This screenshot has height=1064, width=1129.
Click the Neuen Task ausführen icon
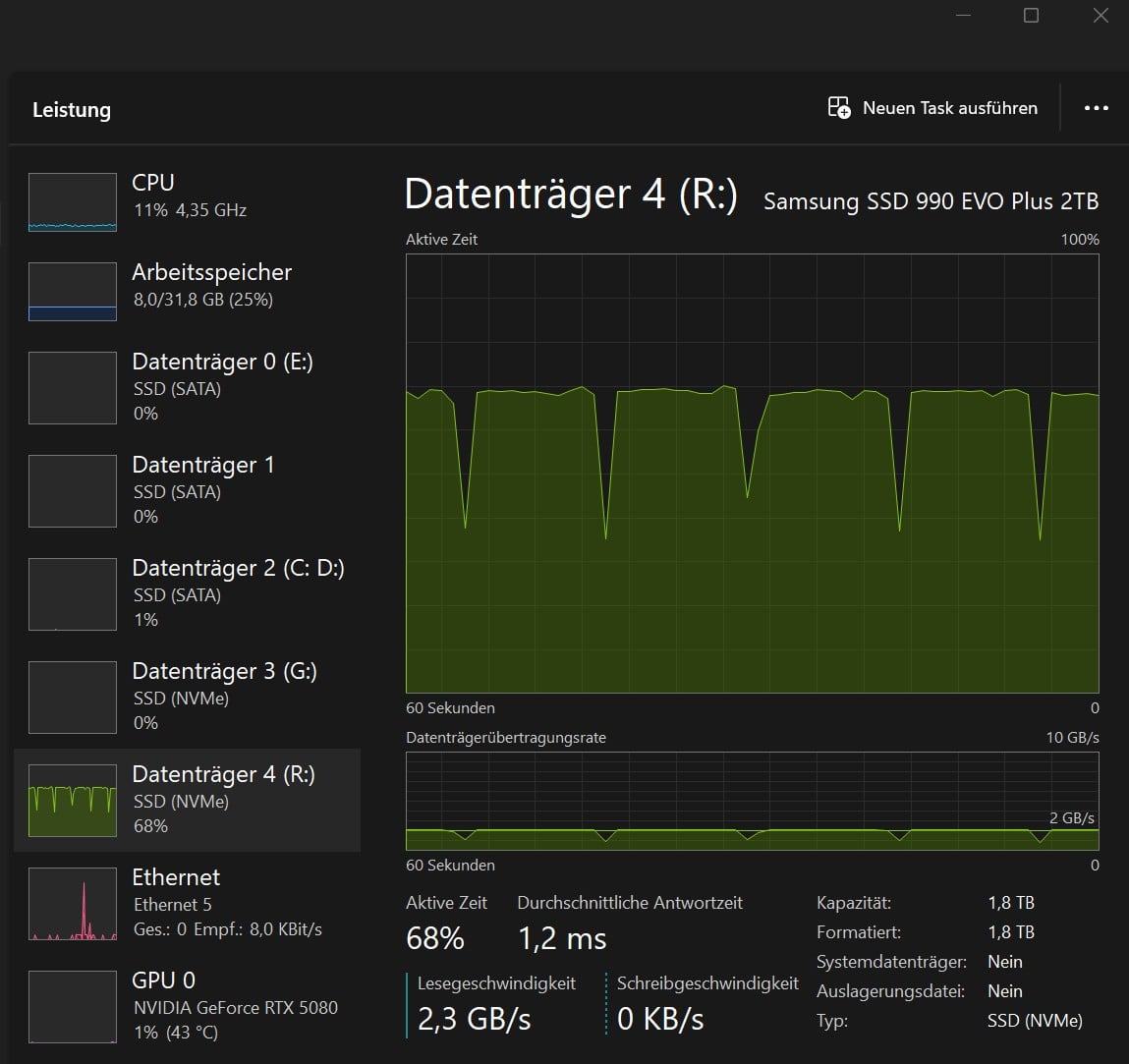(x=838, y=108)
